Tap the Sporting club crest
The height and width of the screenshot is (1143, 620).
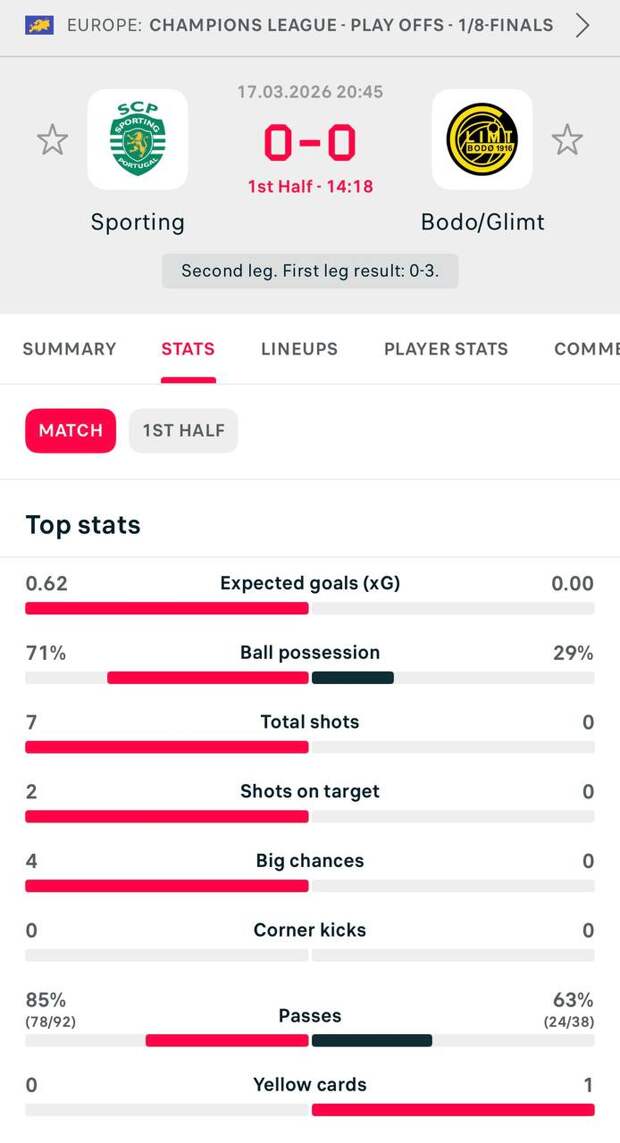click(138, 139)
